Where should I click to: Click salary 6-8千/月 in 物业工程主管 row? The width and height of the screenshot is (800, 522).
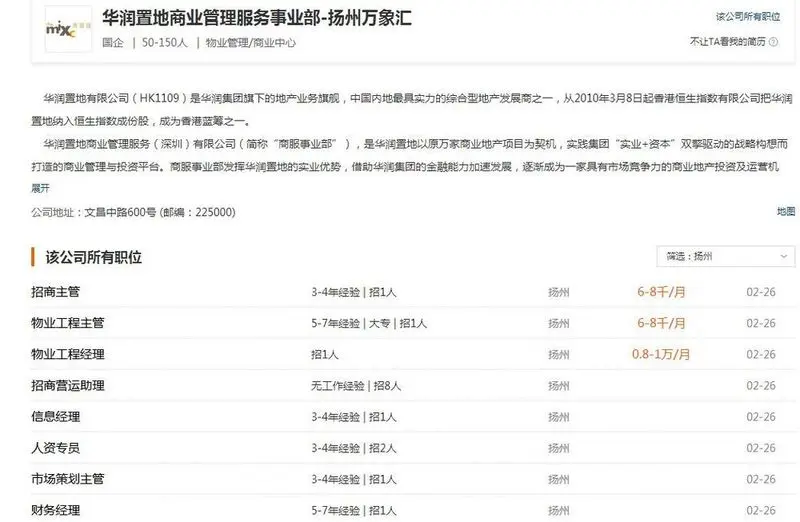(661, 323)
